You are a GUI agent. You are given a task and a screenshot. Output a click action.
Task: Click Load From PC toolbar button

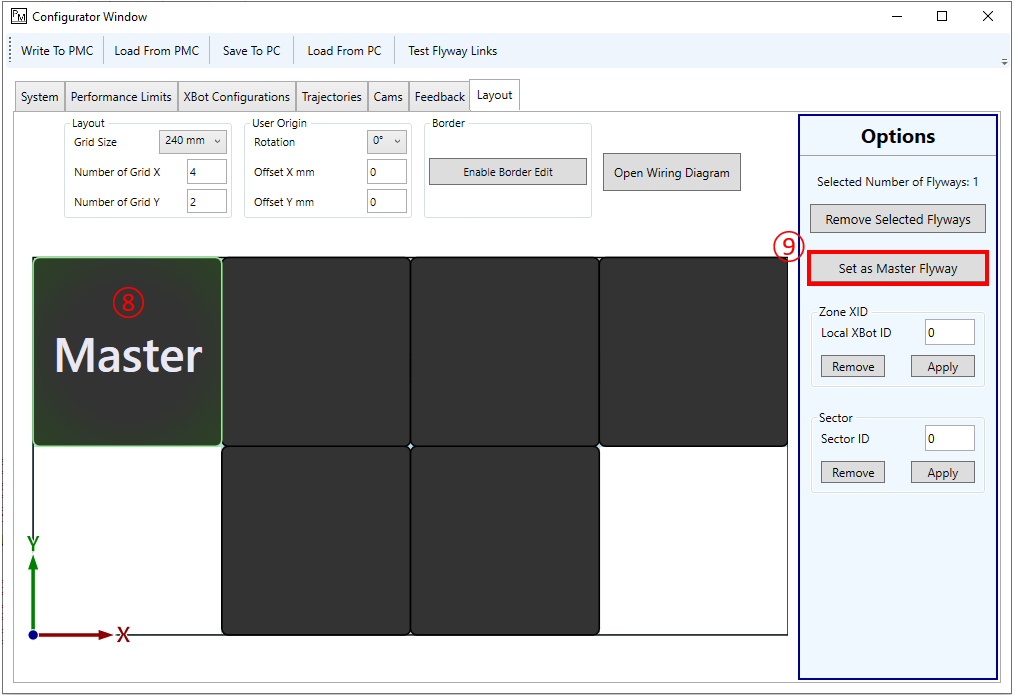click(344, 51)
